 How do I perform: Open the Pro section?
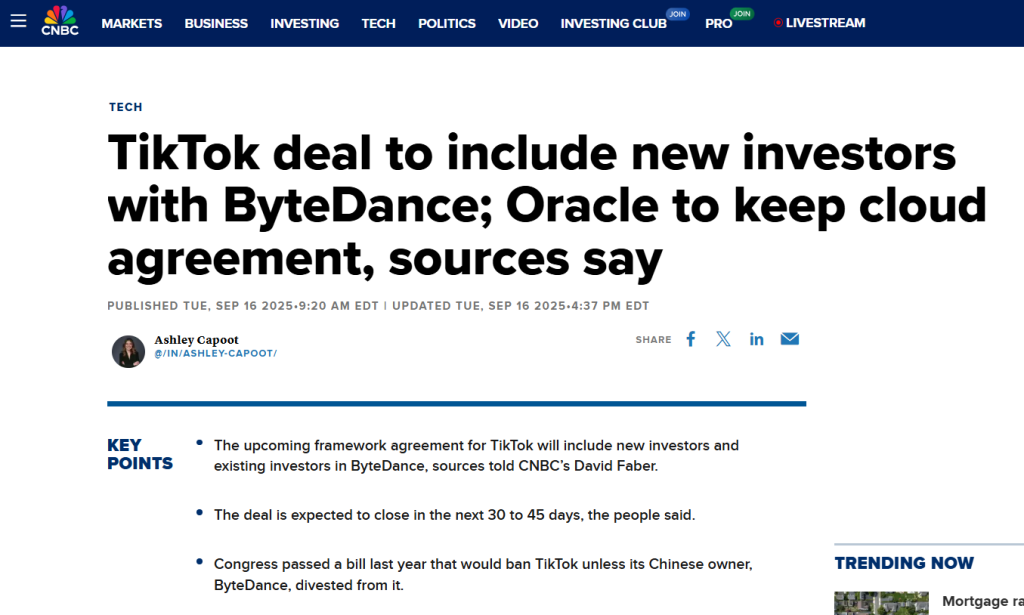[x=718, y=24]
